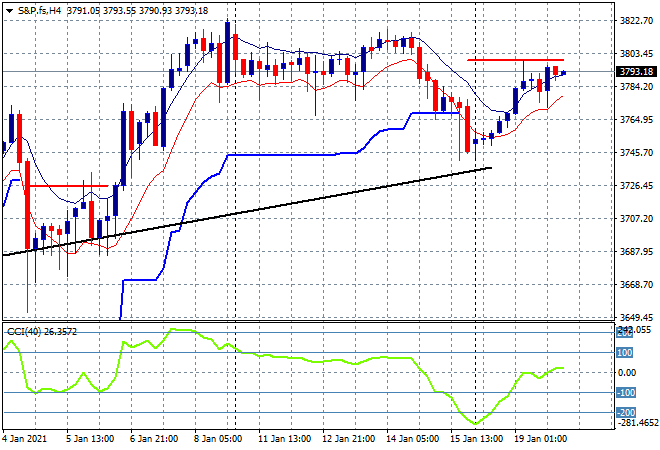Click the 19 Jan 01:00 time label
This screenshot has width=660, height=450.
[540, 439]
